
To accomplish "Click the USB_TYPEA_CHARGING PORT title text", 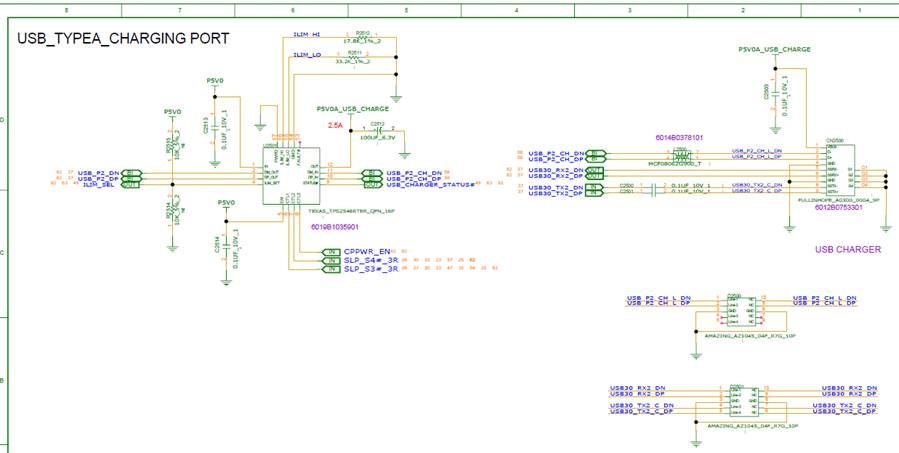I will 123,38.
